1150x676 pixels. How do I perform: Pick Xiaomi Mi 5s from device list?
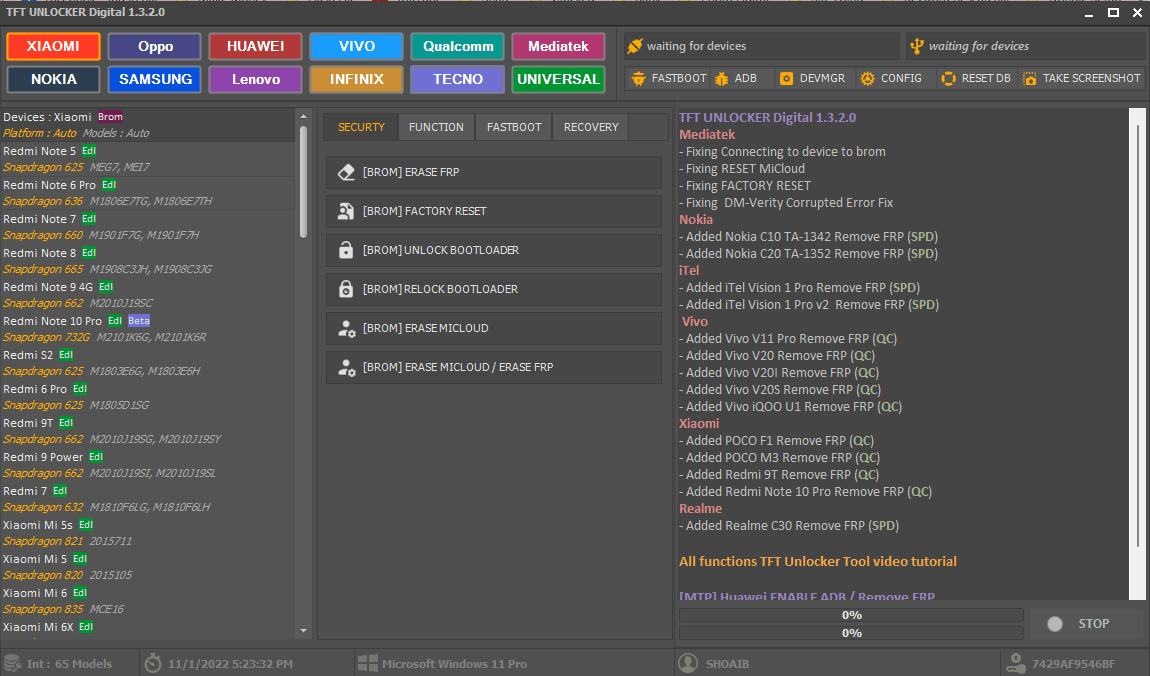37,525
